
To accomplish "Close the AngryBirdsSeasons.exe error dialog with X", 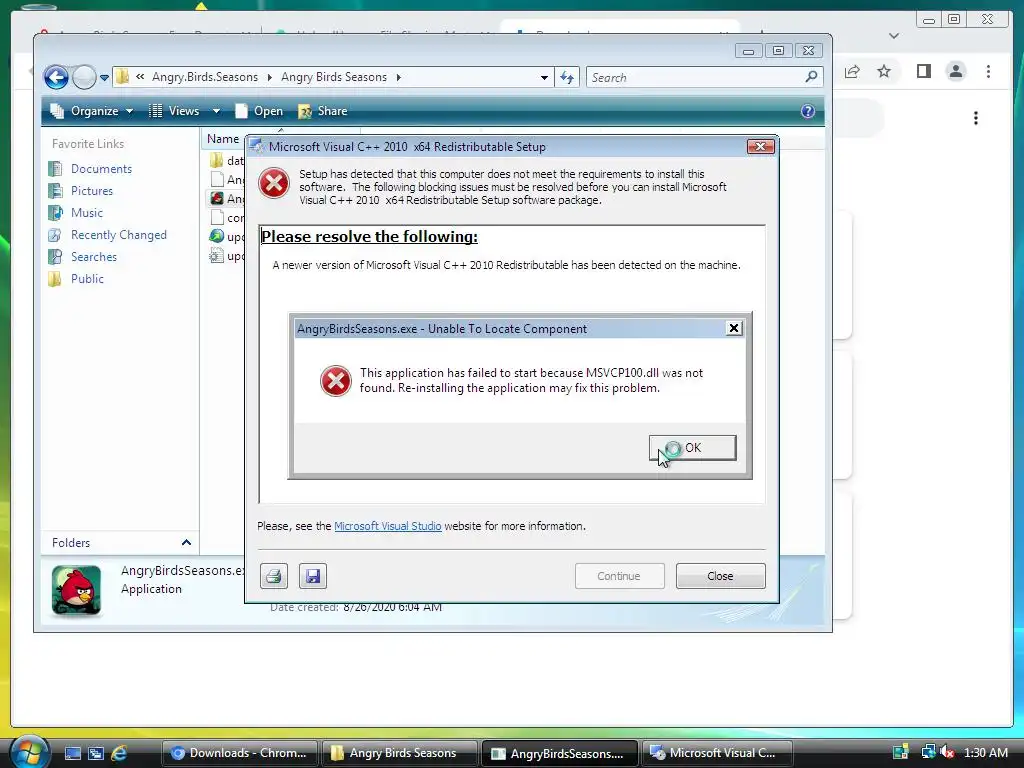I will tap(734, 328).
